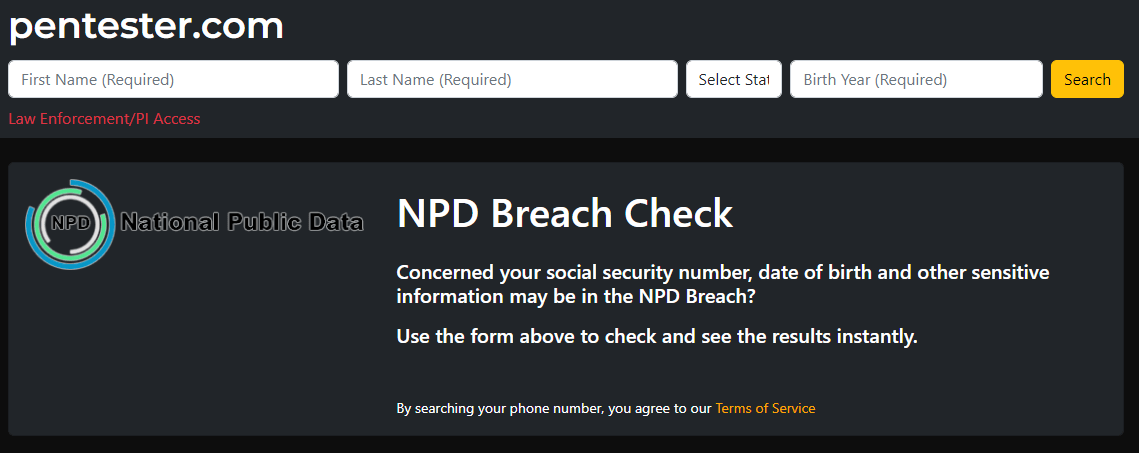Click the pentester.com site title

pyautogui.click(x=146, y=26)
